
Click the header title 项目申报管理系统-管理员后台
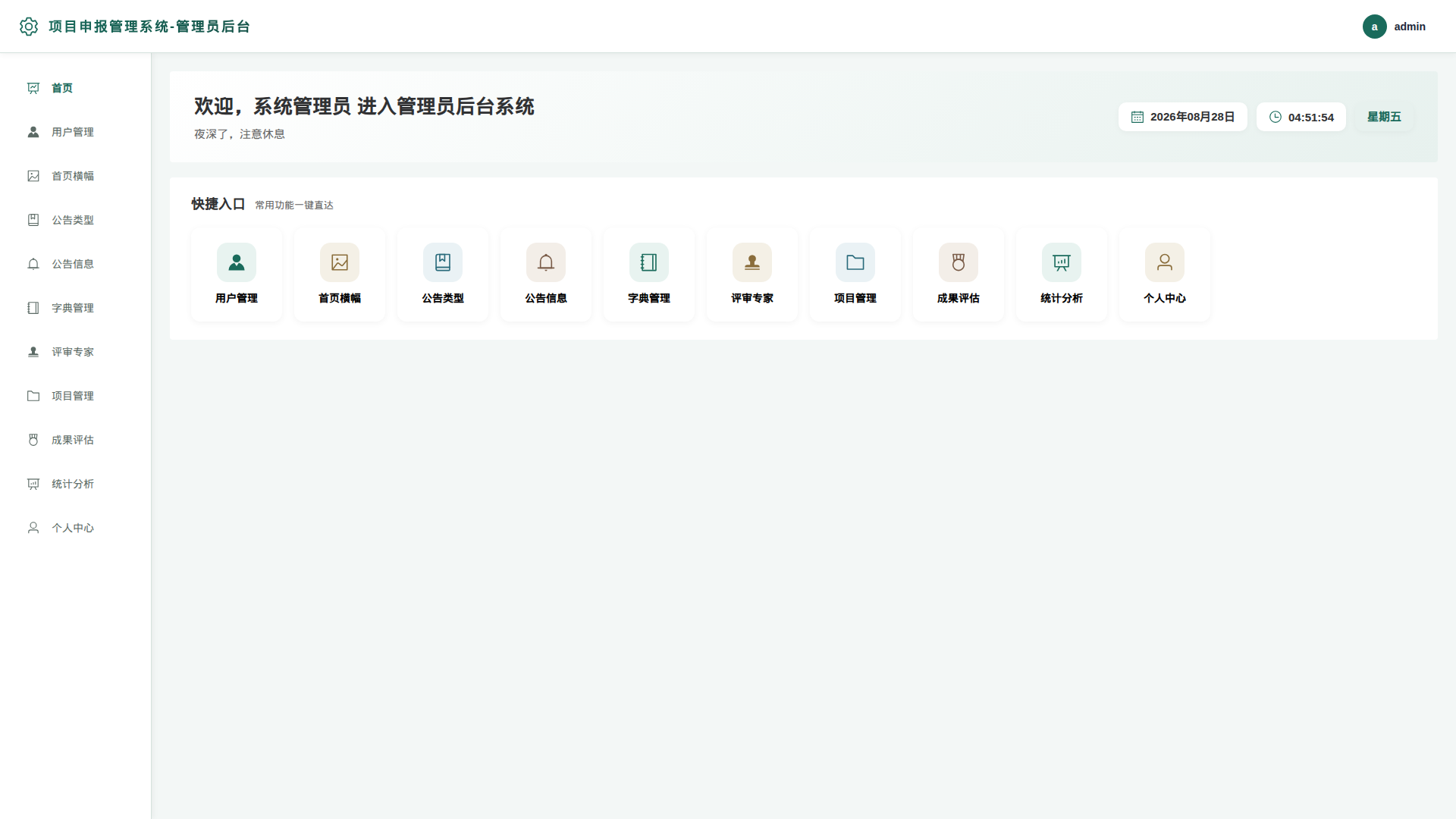click(149, 27)
